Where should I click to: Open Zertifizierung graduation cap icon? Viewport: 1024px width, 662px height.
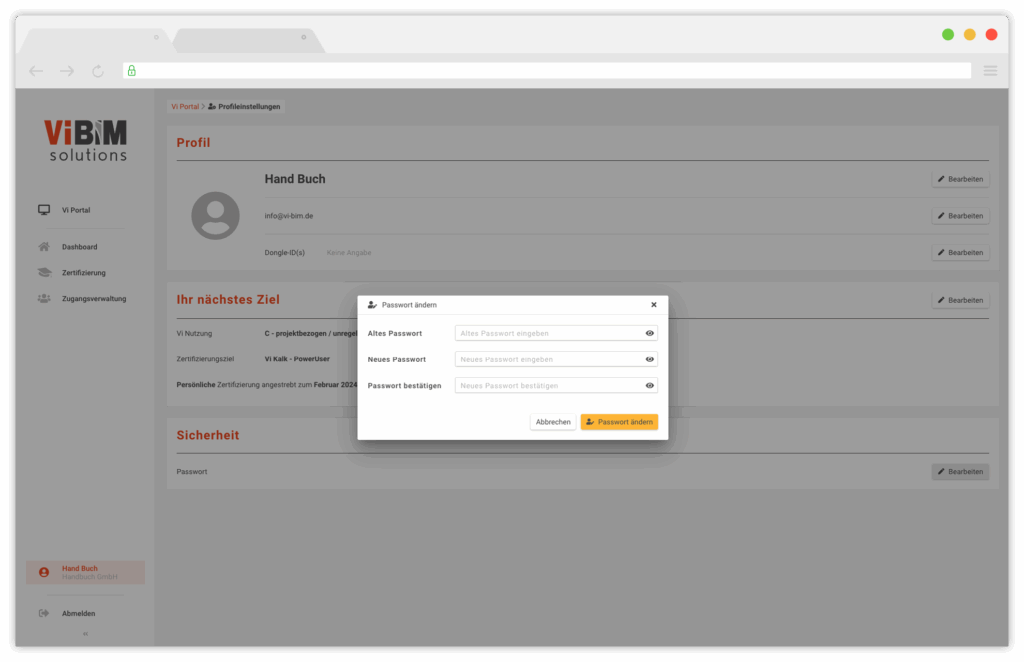pyautogui.click(x=44, y=272)
